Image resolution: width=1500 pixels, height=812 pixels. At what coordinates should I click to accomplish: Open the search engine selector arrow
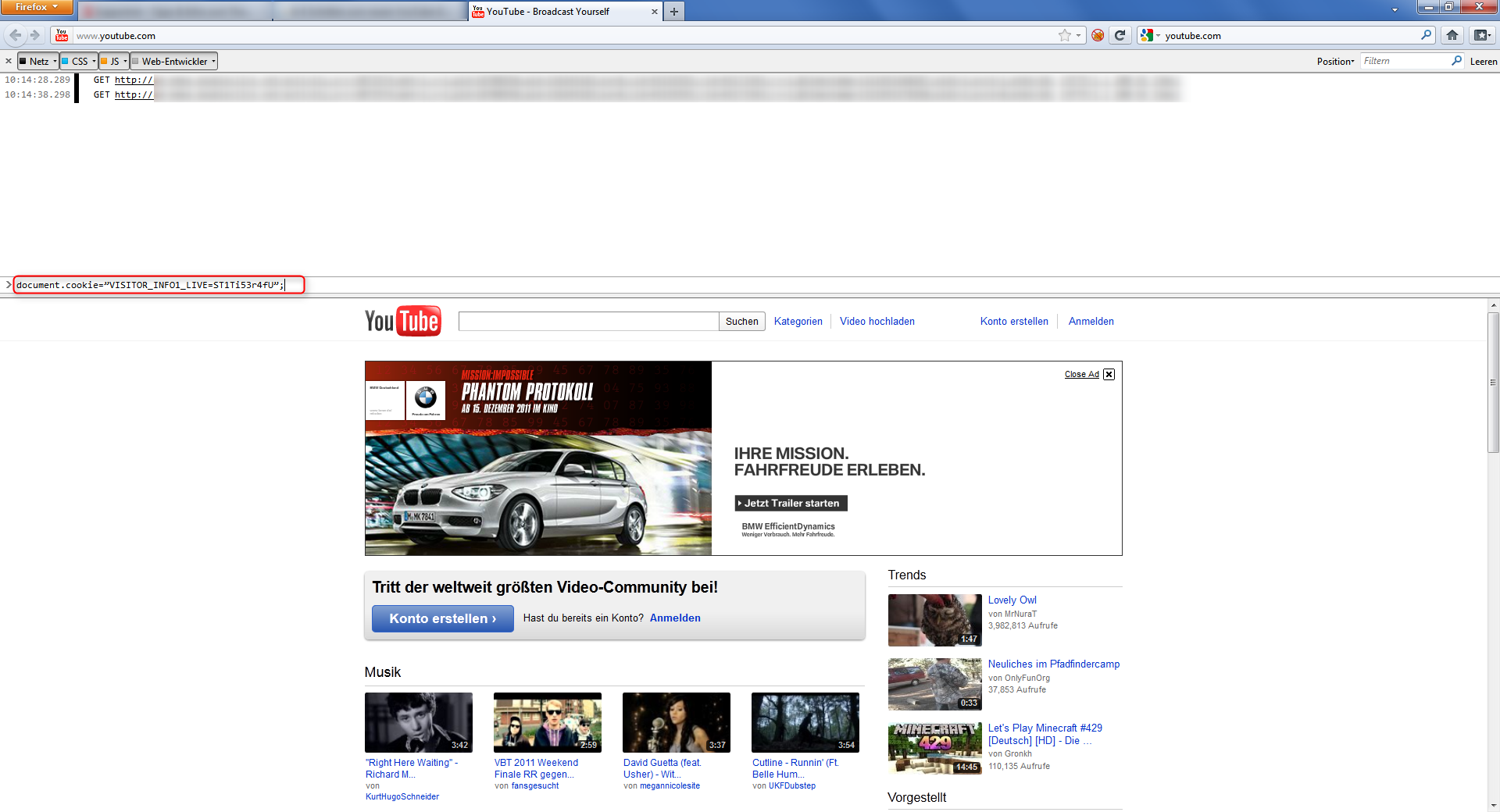tap(1158, 35)
